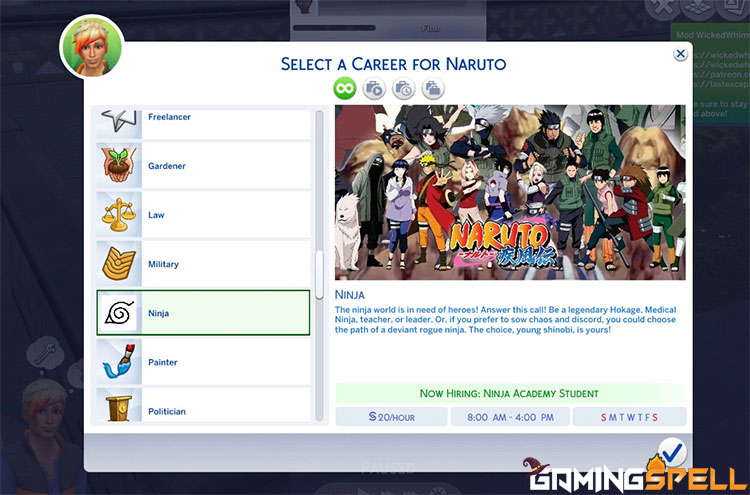The width and height of the screenshot is (750, 495).
Task: Choose the Freelancer career row
Action: click(x=204, y=124)
